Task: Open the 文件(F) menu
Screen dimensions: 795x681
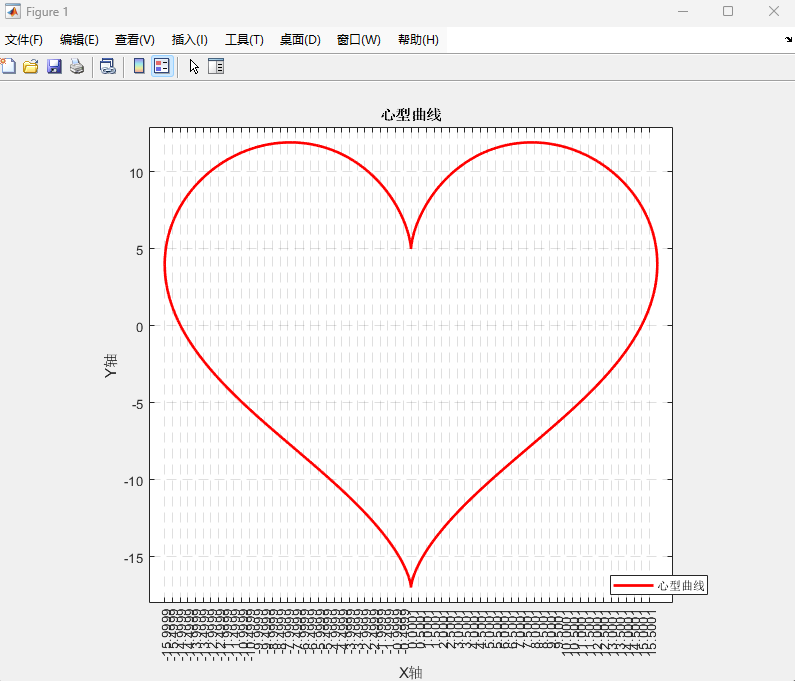Action: 23,40
